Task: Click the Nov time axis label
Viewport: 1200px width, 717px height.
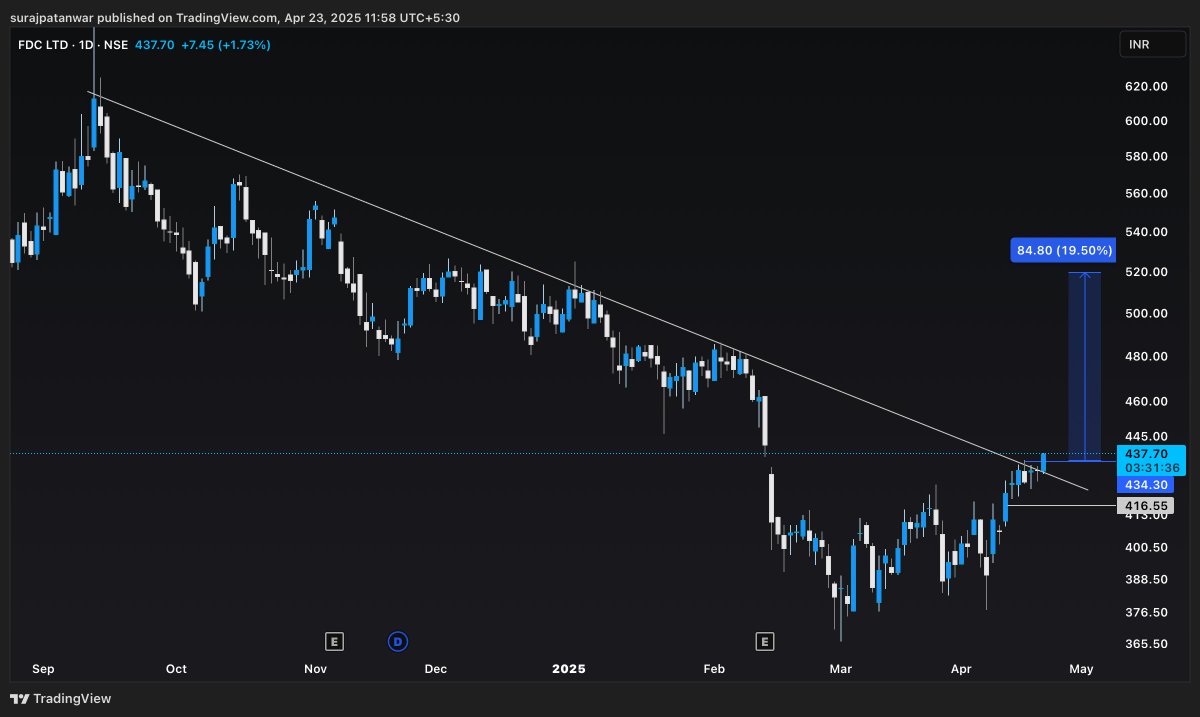Action: [316, 668]
